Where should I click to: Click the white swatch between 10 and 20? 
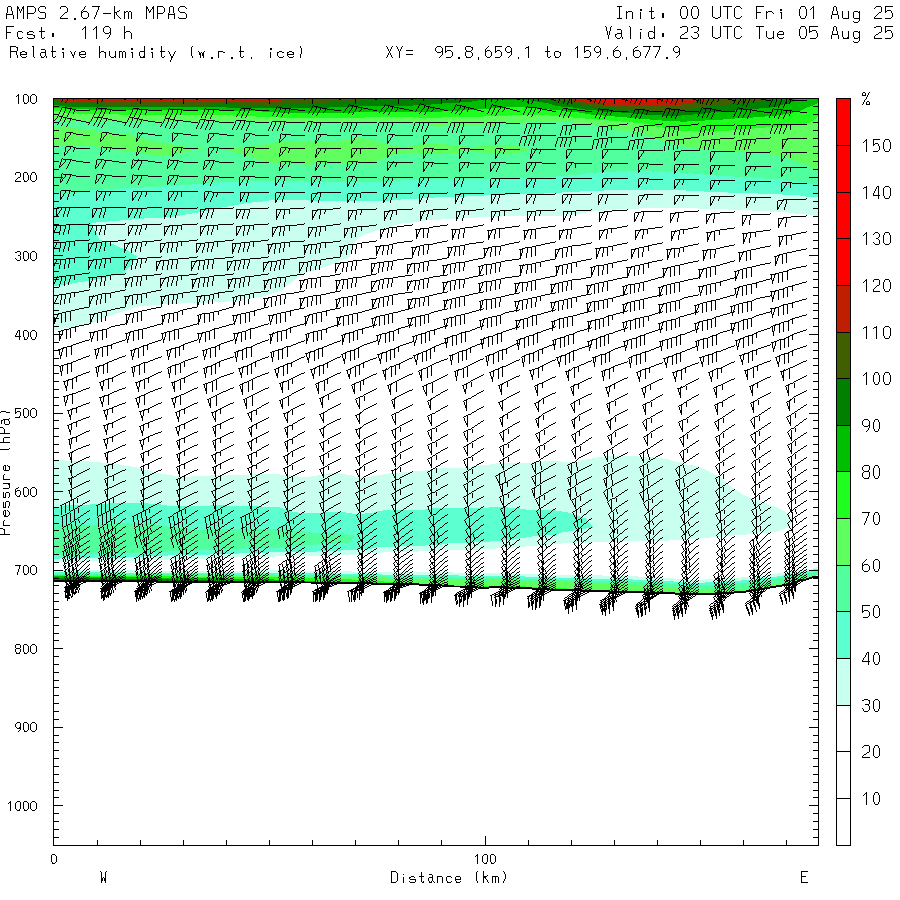pos(843,775)
